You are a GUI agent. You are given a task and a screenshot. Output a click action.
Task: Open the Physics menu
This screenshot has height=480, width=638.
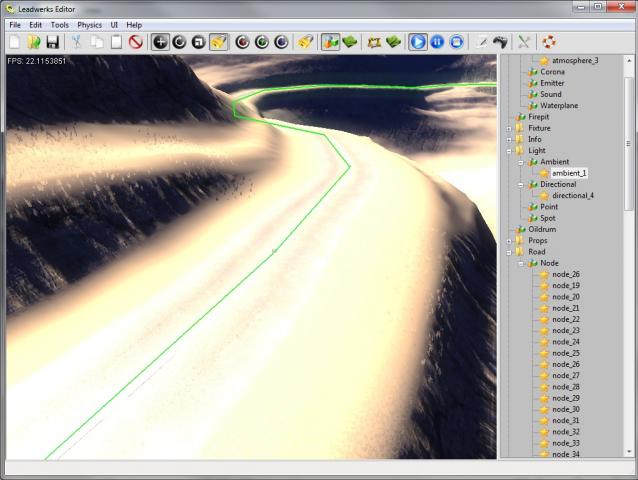89,24
